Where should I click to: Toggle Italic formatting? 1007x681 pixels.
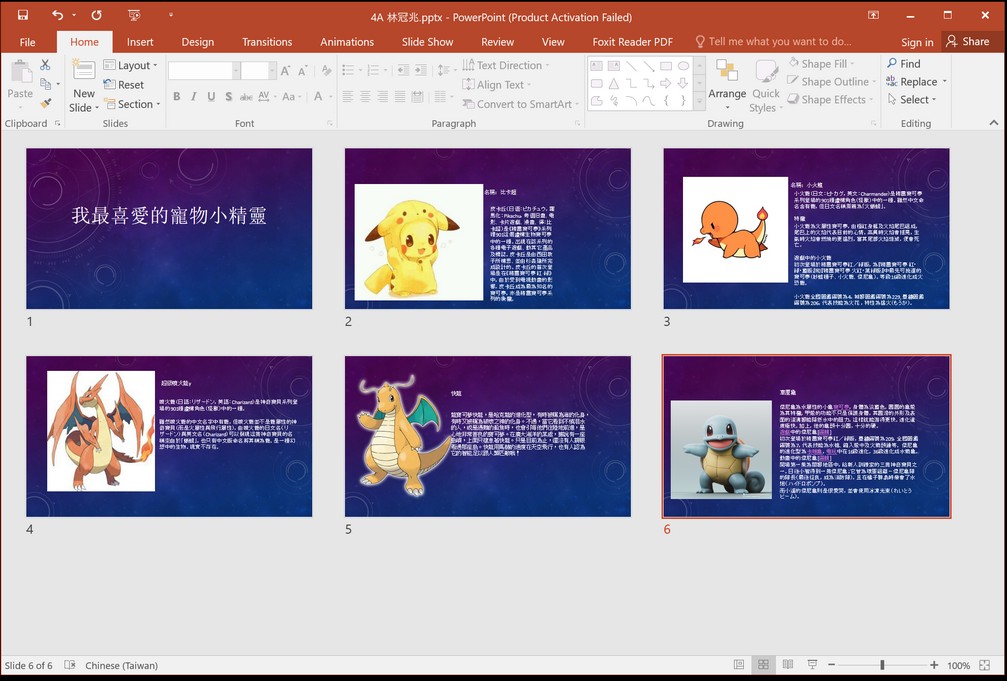[194, 97]
